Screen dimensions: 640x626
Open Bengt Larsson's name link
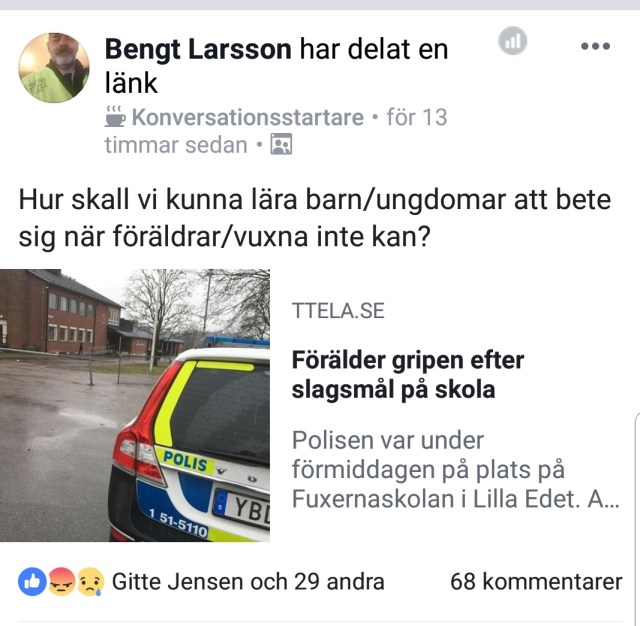point(198,49)
